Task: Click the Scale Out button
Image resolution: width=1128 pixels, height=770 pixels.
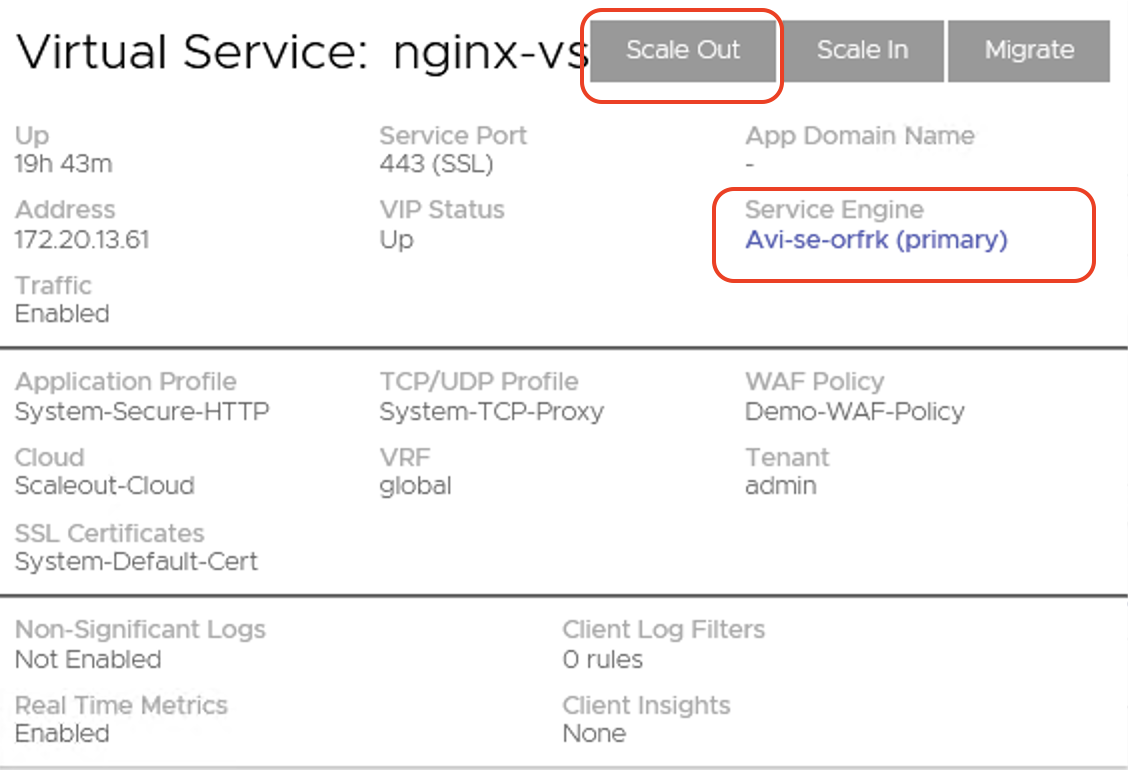Action: tap(683, 50)
